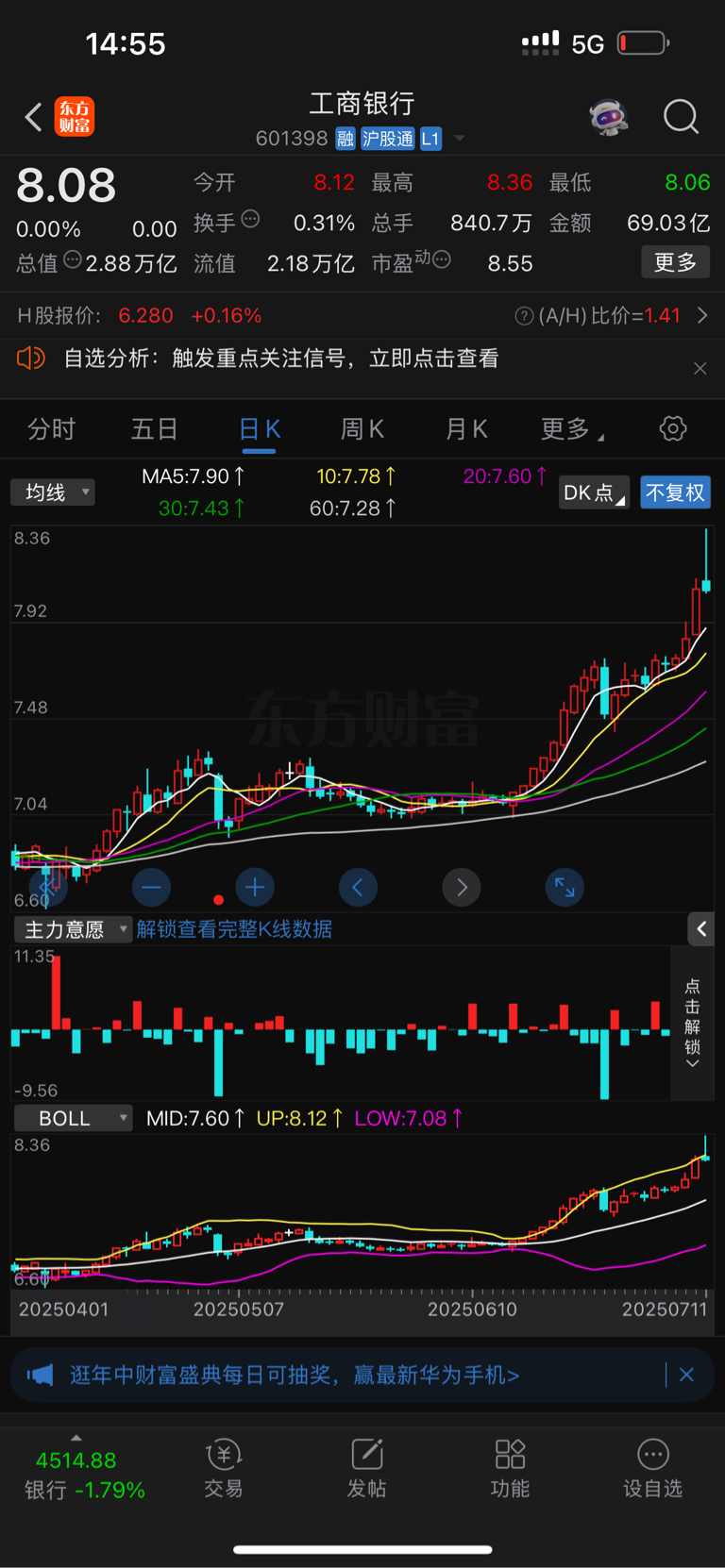Tap the megaphone promo icon

point(40,1375)
